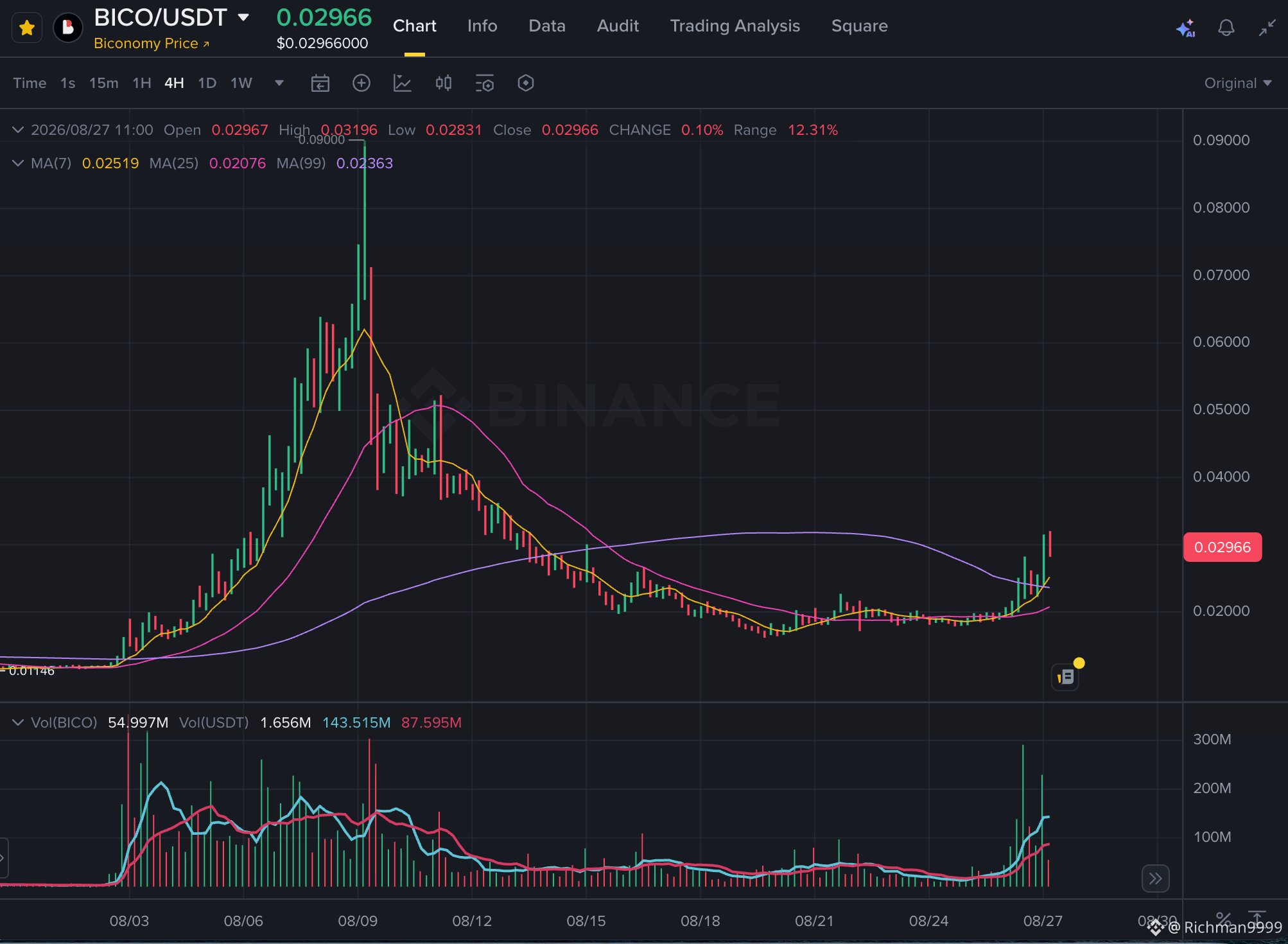1288x944 pixels.
Task: Launch the AI assistant sparkle icon
Action: tap(1185, 28)
